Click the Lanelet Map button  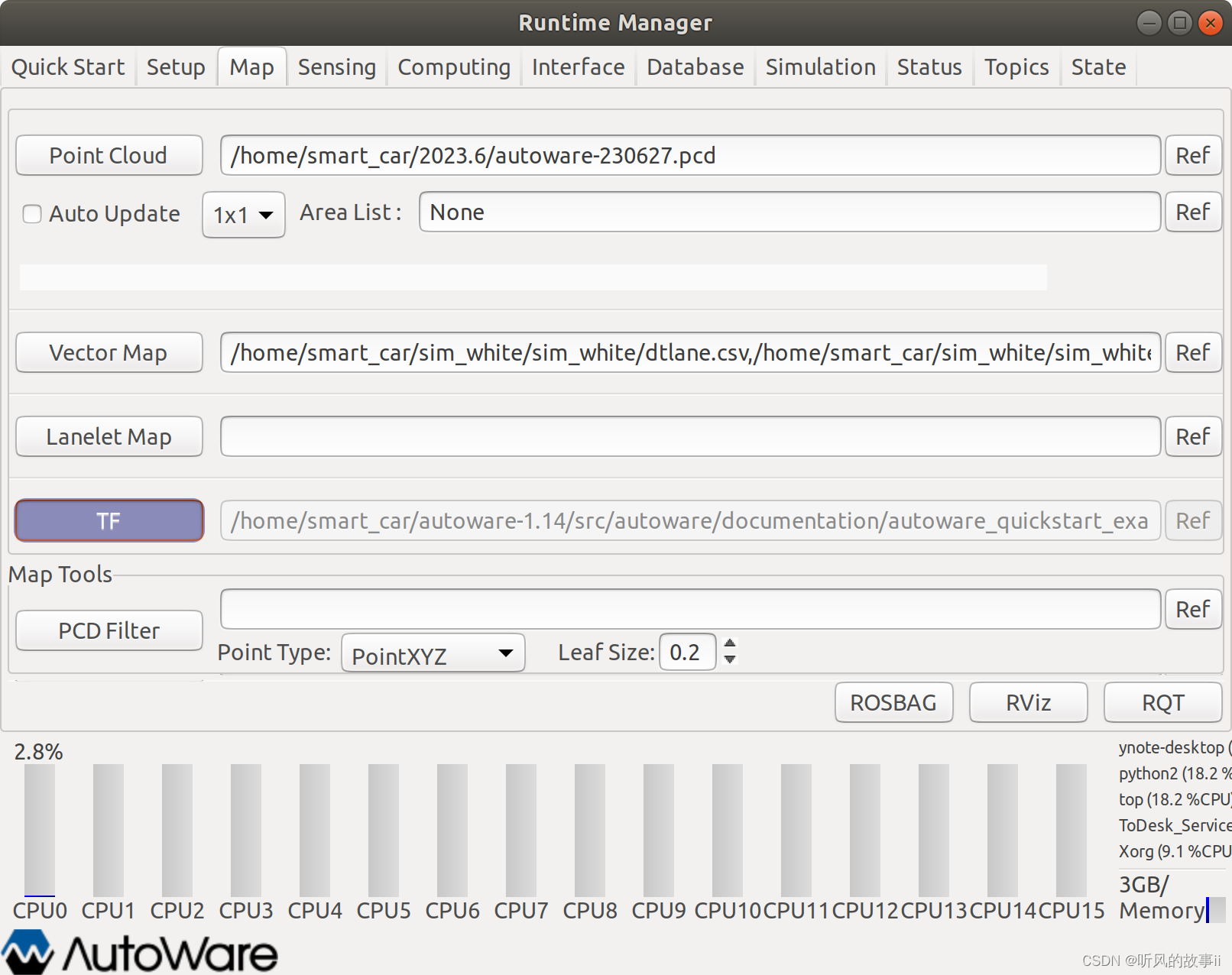coord(109,436)
